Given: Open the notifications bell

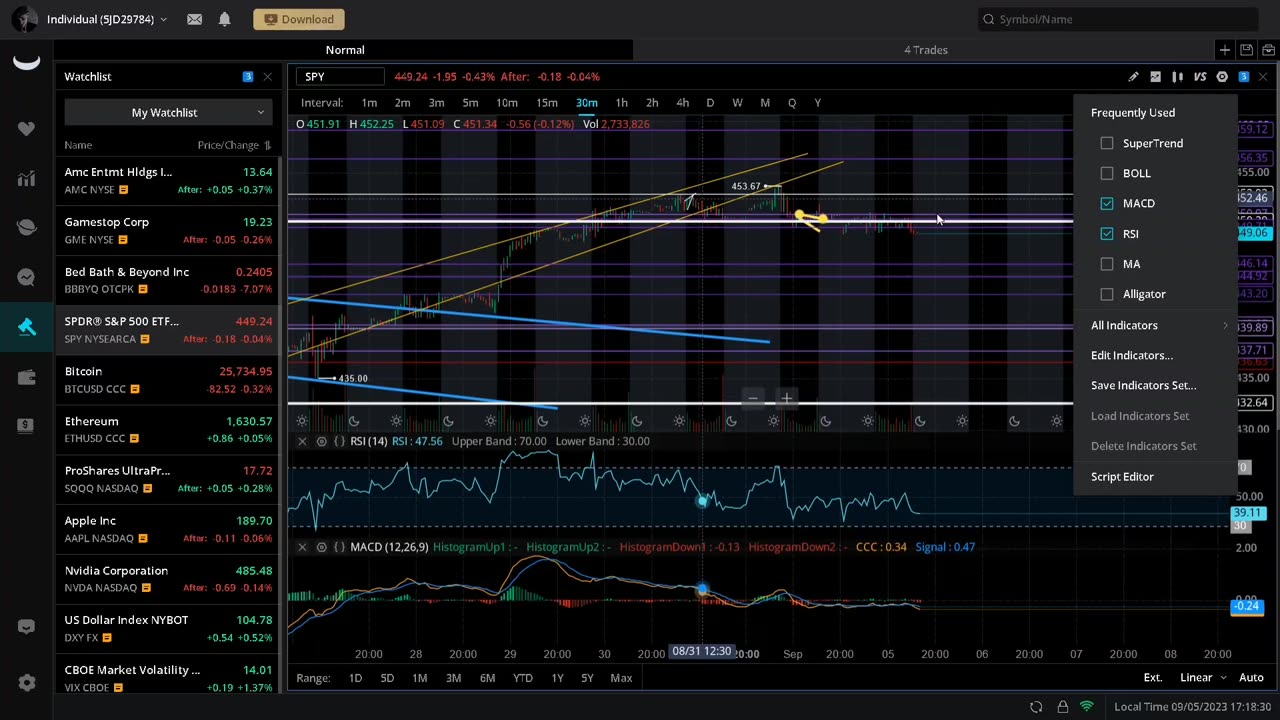Looking at the screenshot, I should click(x=224, y=19).
